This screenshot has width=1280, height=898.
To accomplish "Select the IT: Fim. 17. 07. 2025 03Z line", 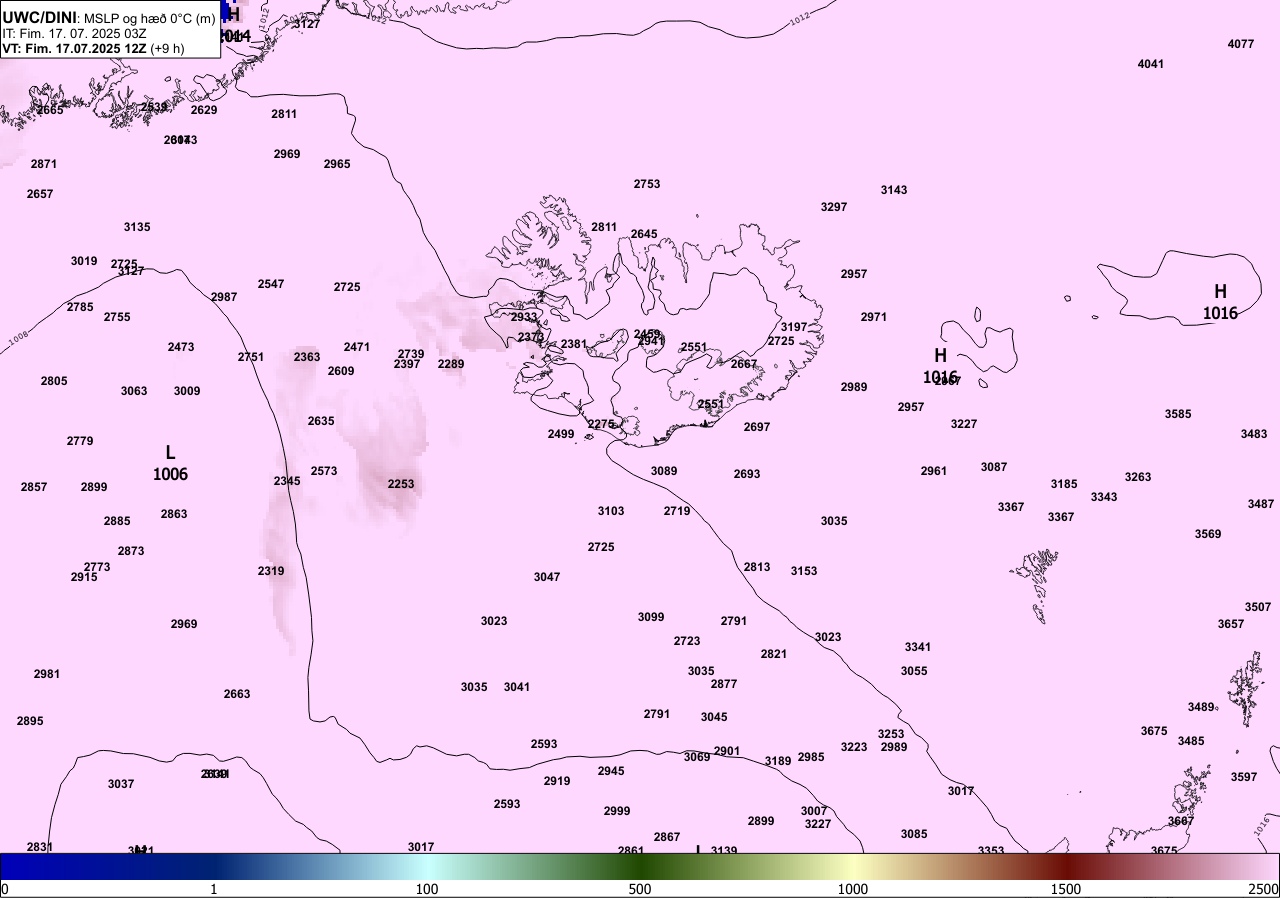I will coord(74,33).
